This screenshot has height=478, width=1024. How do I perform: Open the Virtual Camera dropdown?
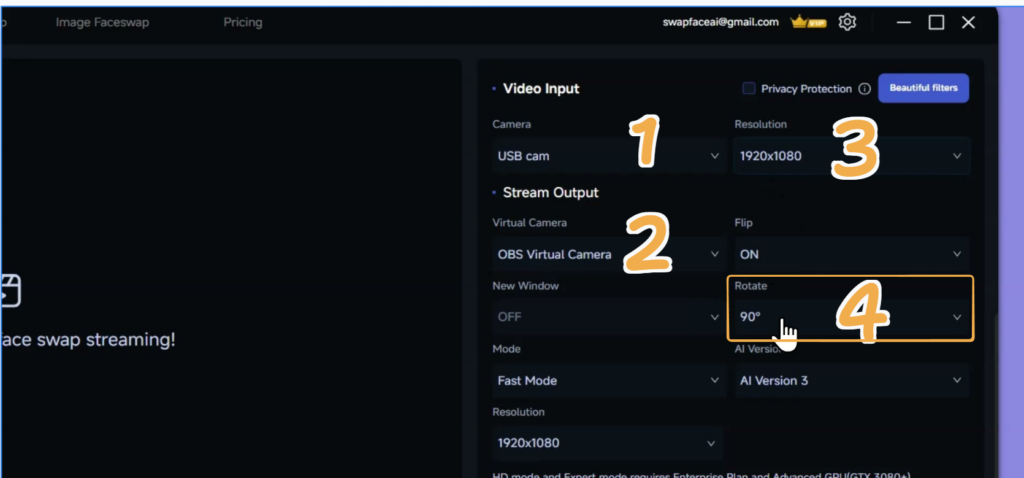tap(608, 254)
